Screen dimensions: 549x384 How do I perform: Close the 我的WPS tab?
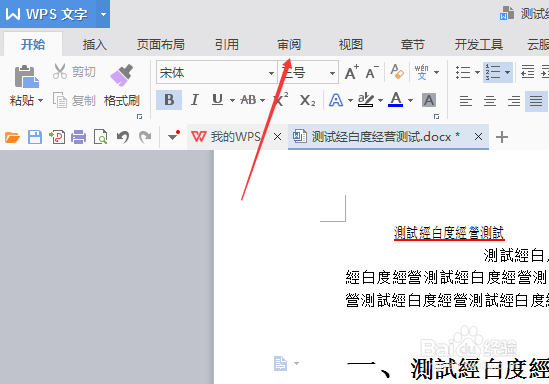click(277, 137)
